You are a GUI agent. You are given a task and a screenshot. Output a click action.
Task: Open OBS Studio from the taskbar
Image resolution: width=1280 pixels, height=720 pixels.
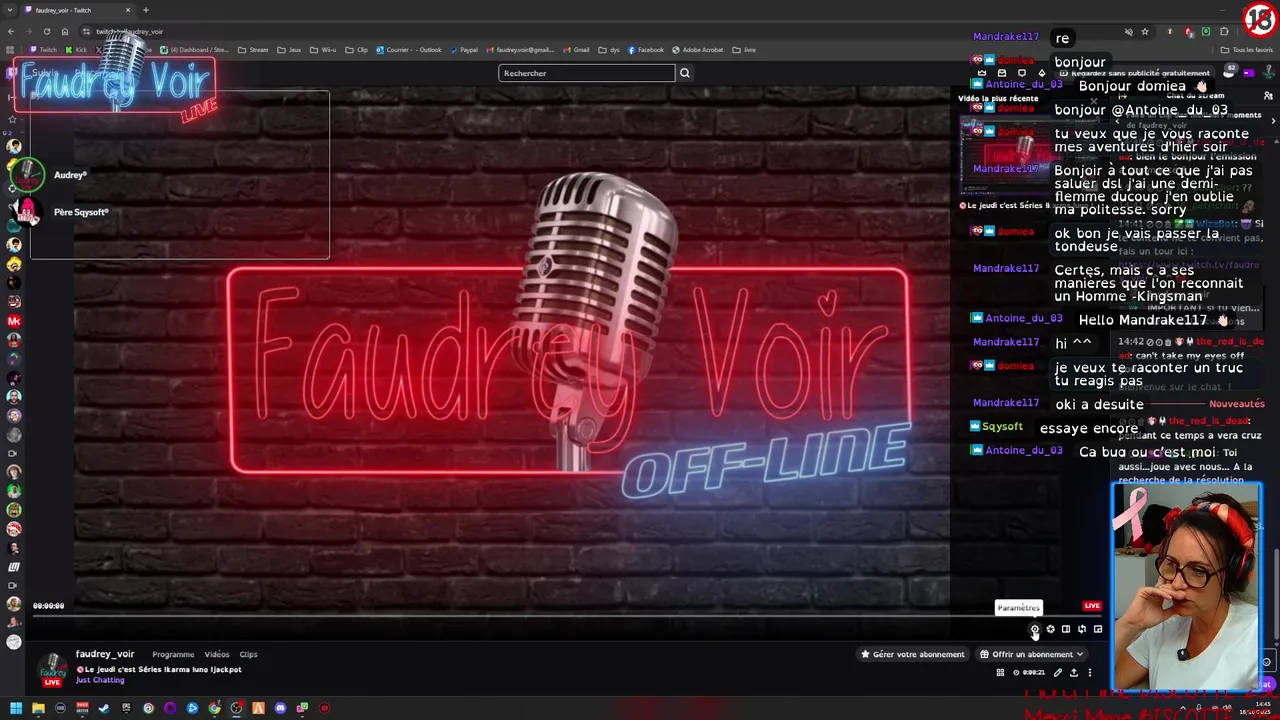(236, 708)
